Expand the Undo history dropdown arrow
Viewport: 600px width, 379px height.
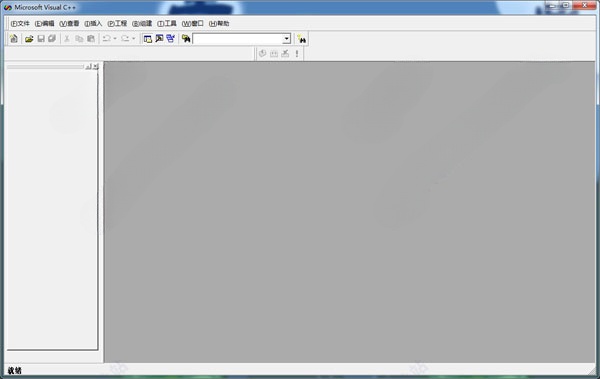115,39
